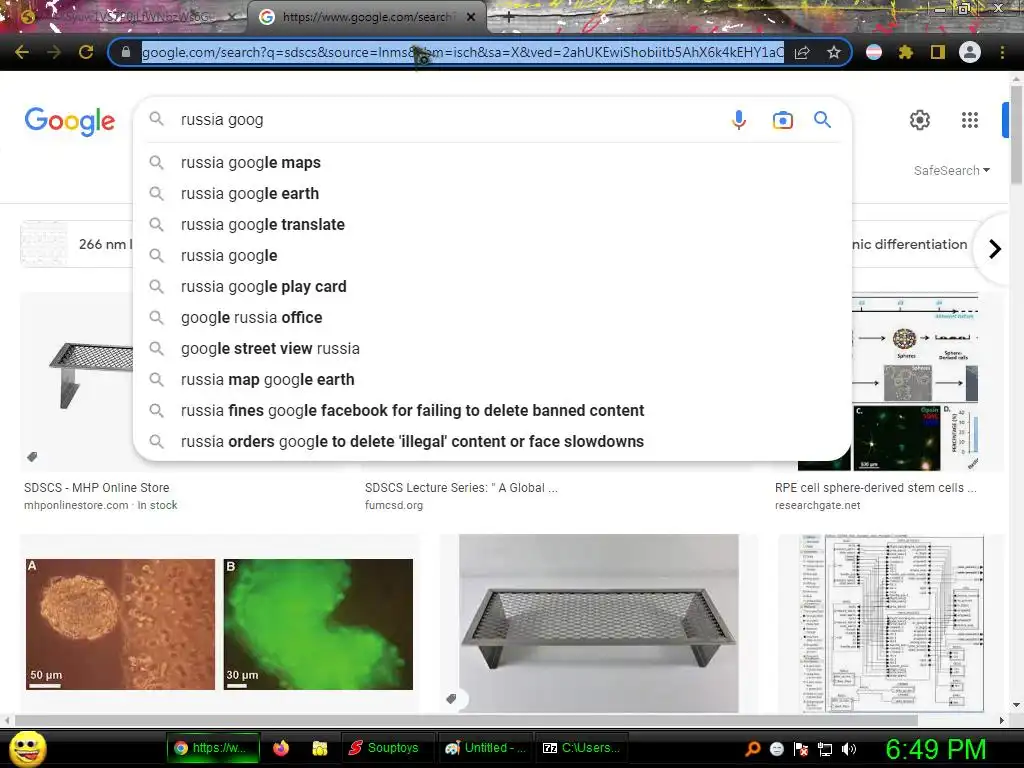Open 'SDSCS - MHP Online Store' result
The width and height of the screenshot is (1024, 768).
click(x=97, y=488)
